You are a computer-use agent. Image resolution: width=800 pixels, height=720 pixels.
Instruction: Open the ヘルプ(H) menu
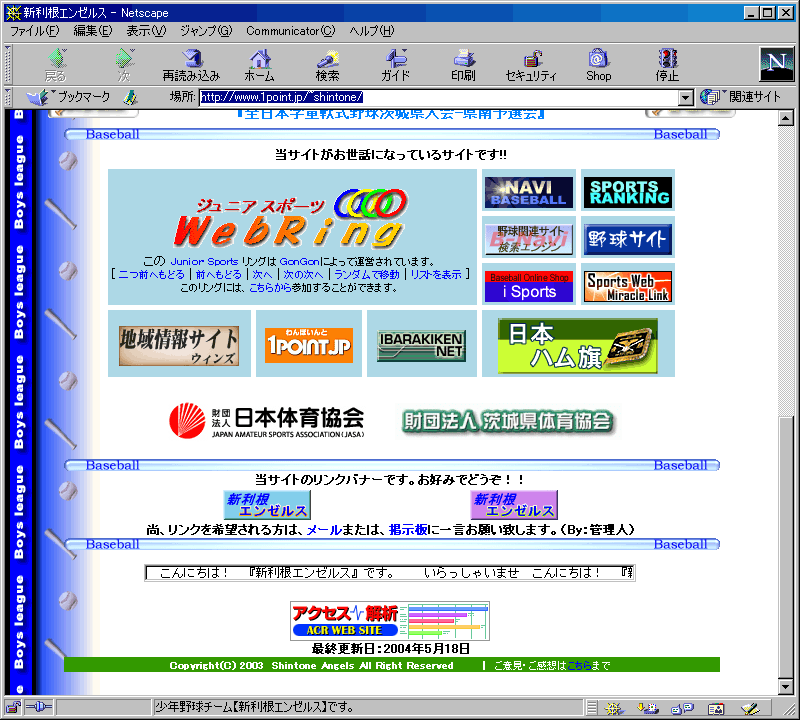coord(372,31)
